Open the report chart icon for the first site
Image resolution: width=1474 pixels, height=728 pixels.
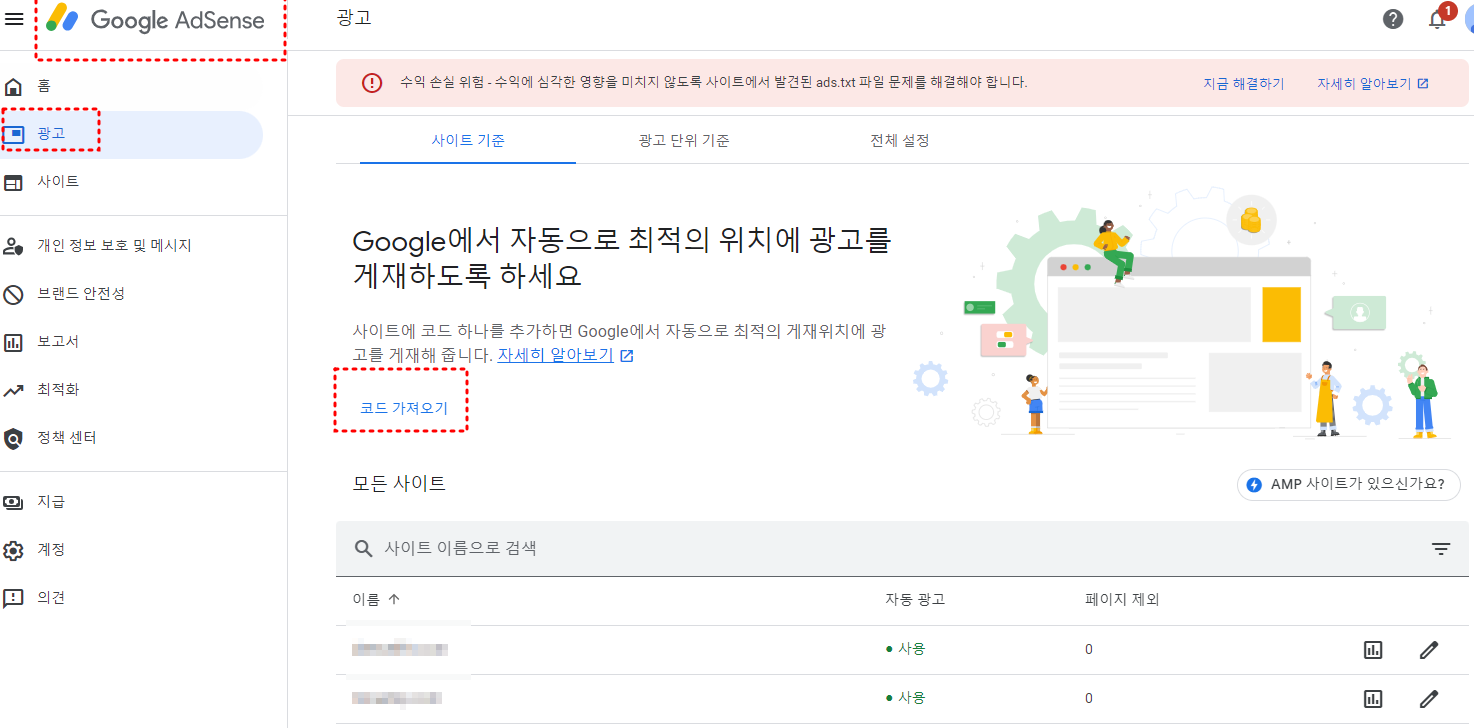(x=1373, y=650)
